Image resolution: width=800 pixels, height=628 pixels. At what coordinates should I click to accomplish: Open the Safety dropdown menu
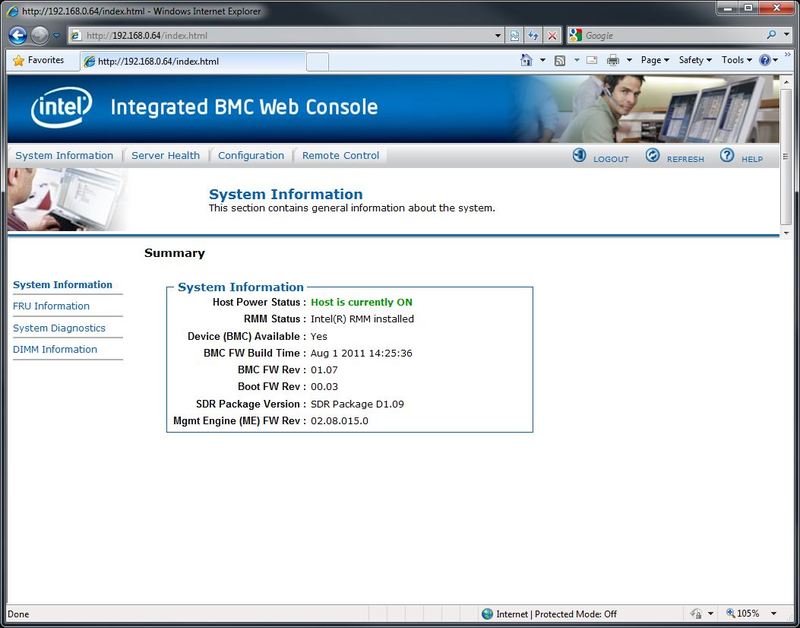pyautogui.click(x=695, y=60)
